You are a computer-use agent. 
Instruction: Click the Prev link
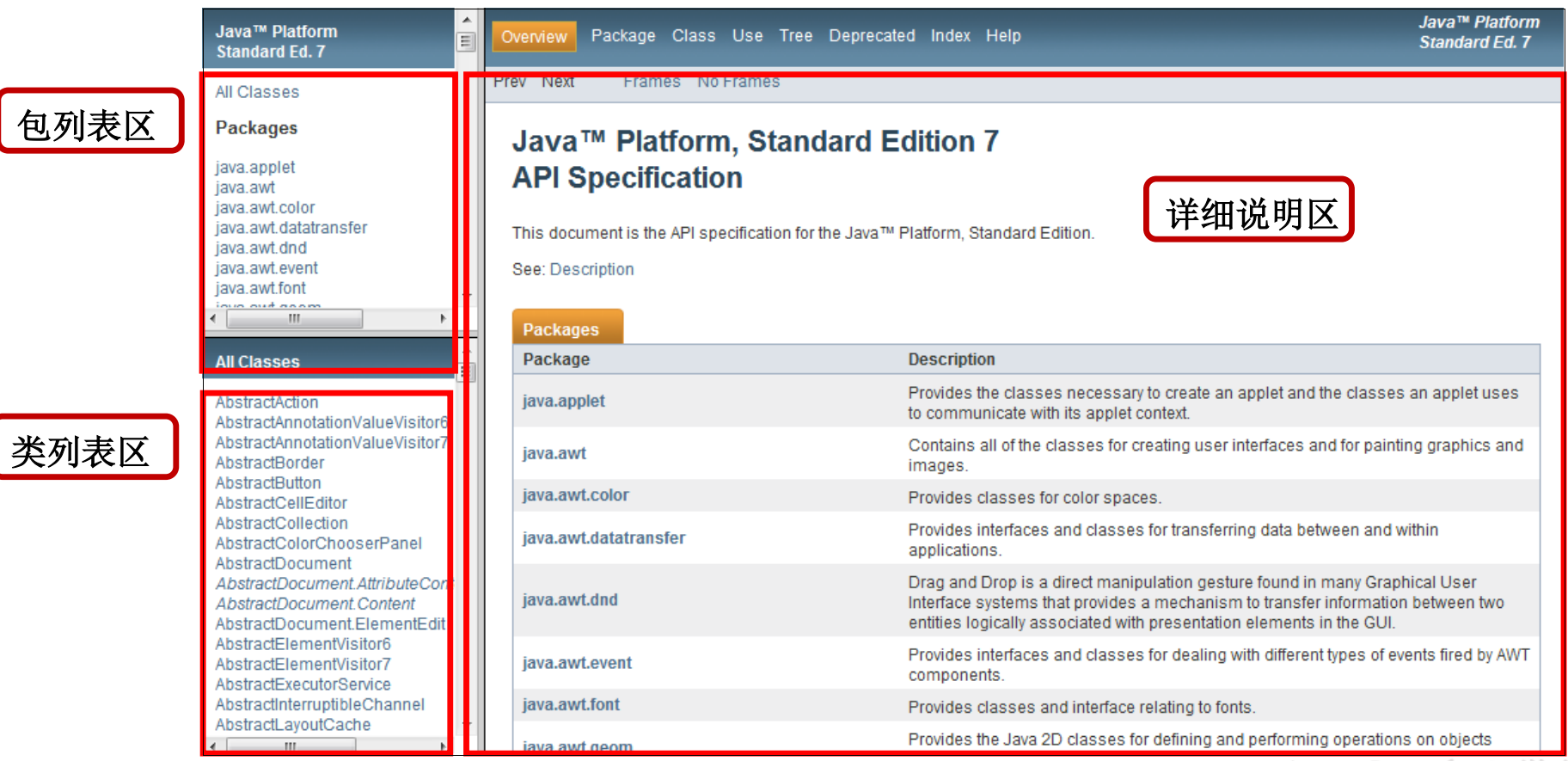tap(510, 82)
